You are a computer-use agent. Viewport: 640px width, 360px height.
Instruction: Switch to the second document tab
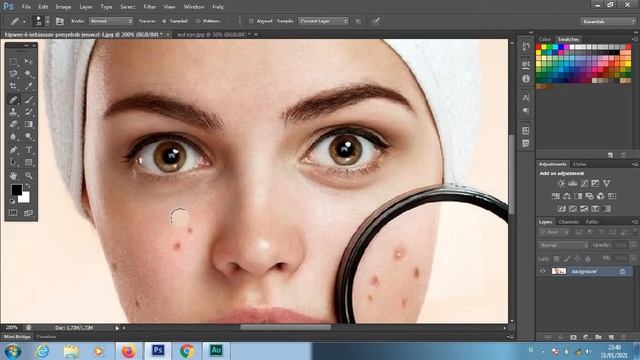pyautogui.click(x=213, y=35)
